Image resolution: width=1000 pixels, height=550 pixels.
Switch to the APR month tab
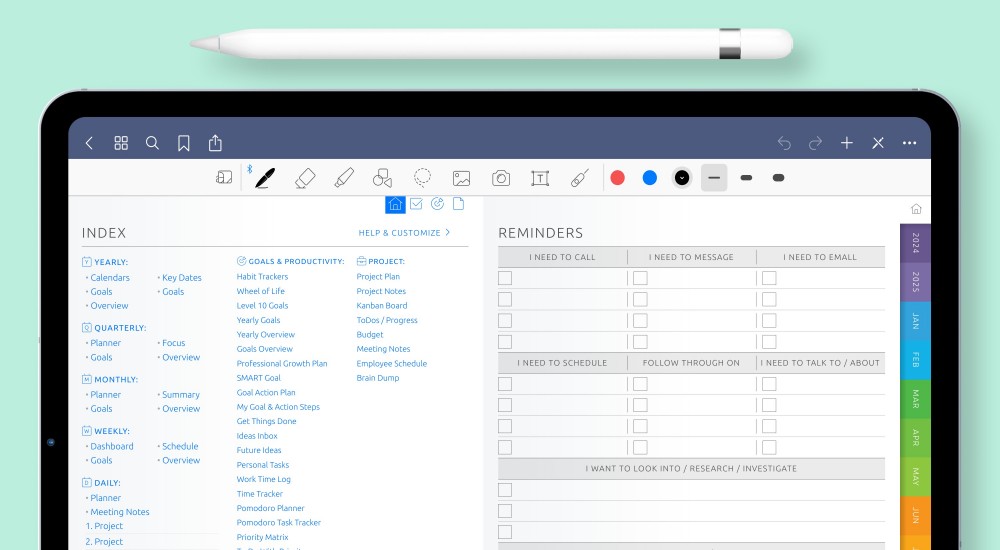pos(915,438)
